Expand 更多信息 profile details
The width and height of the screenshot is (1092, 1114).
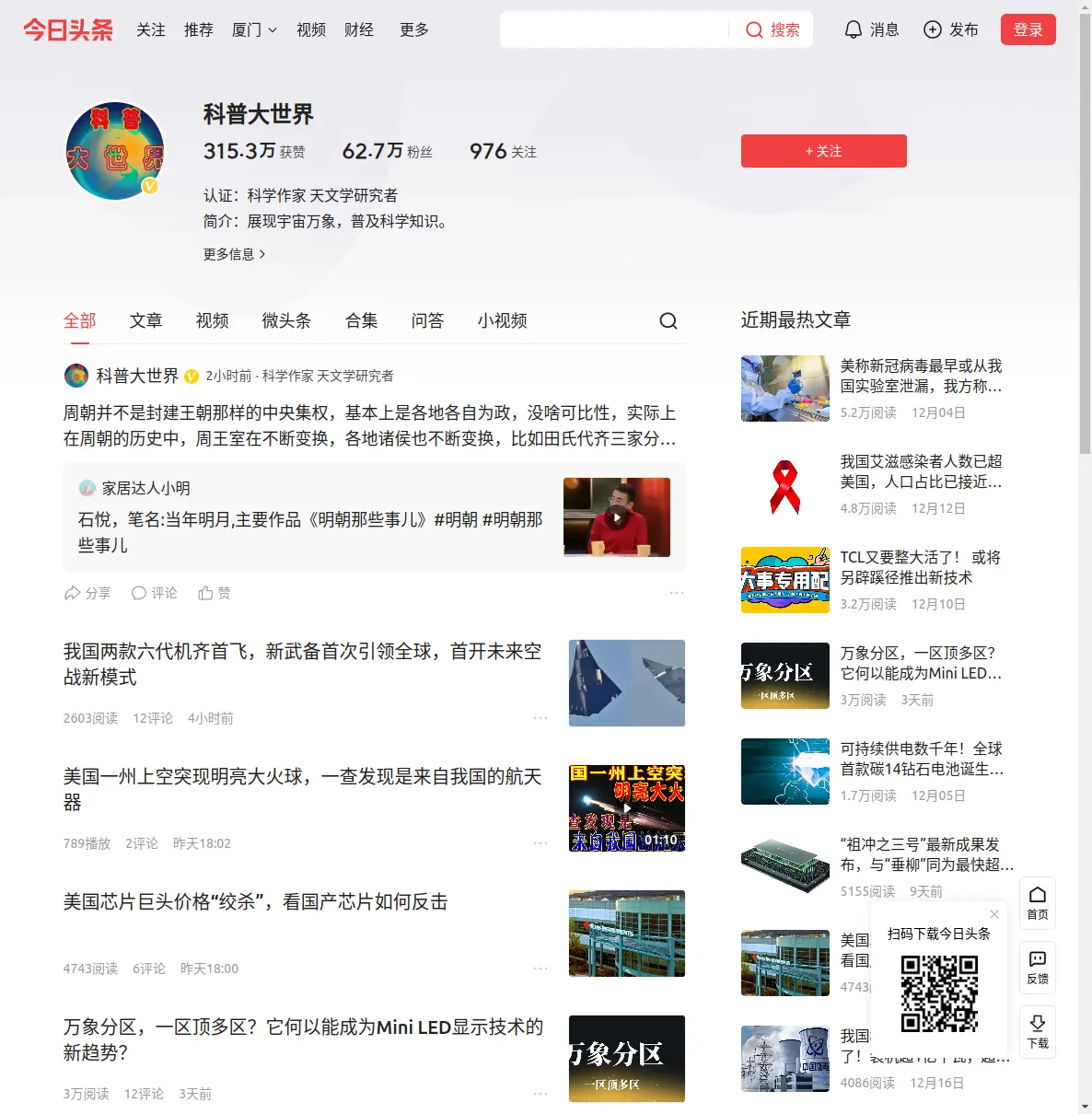[x=234, y=254]
